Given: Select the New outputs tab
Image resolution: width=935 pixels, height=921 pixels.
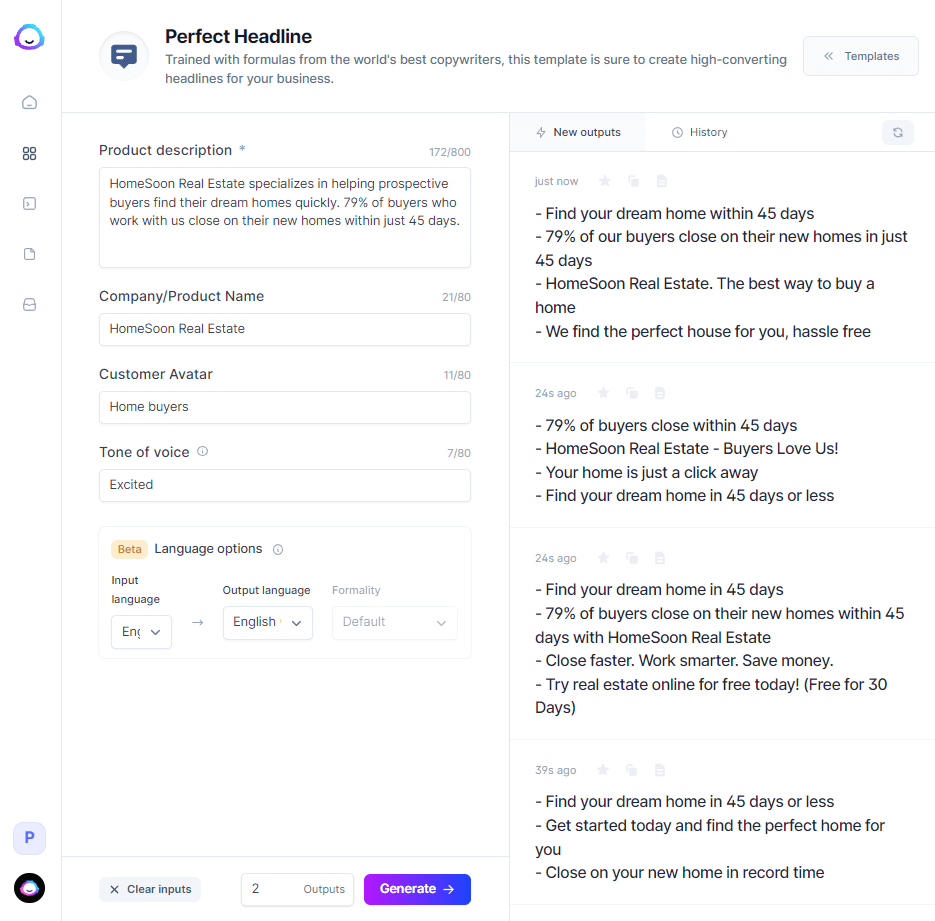Looking at the screenshot, I should point(578,131).
